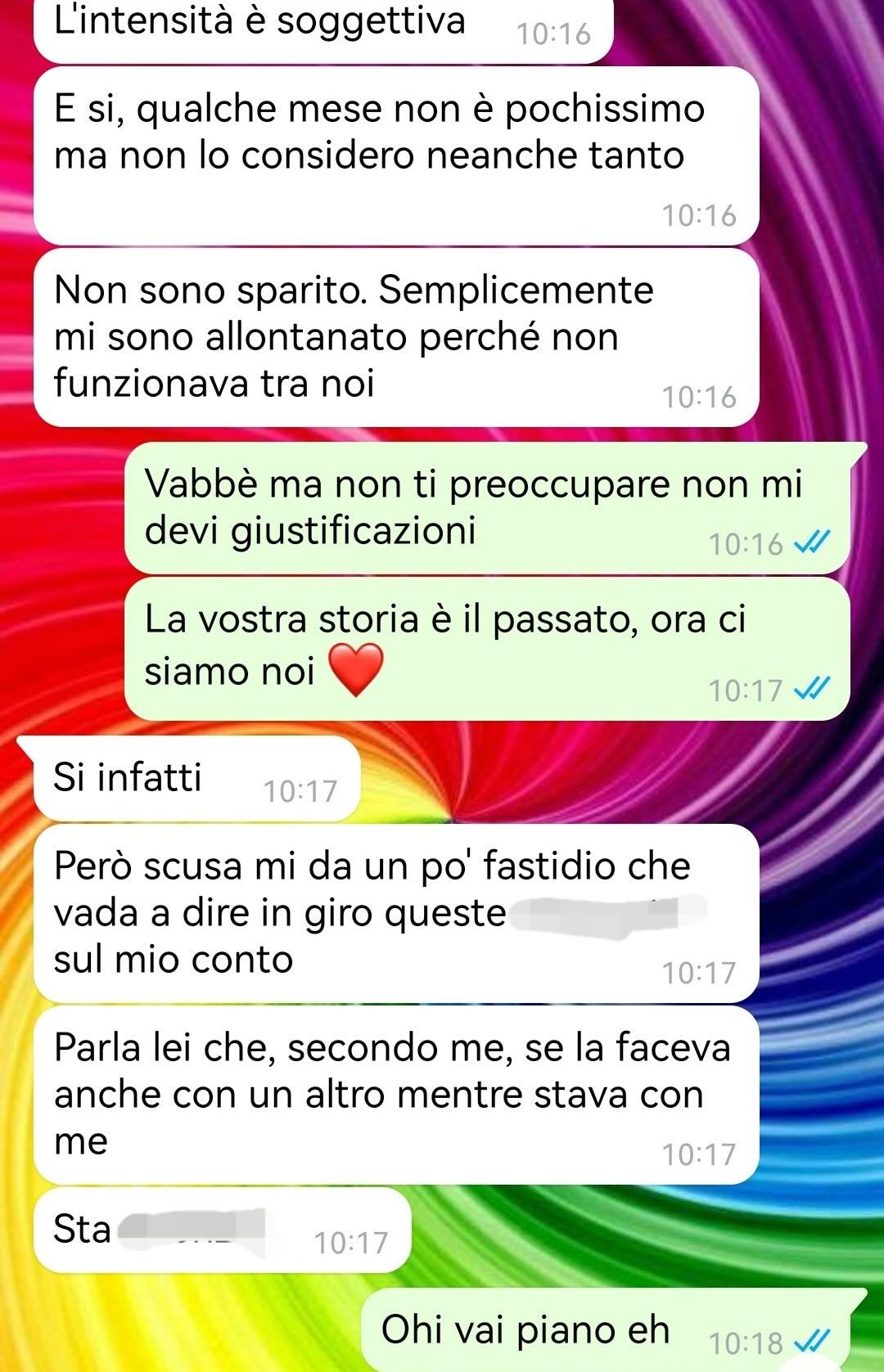Select the 'E si, qualche mese' message bubble
This screenshot has height=1372, width=884.
tap(396, 155)
